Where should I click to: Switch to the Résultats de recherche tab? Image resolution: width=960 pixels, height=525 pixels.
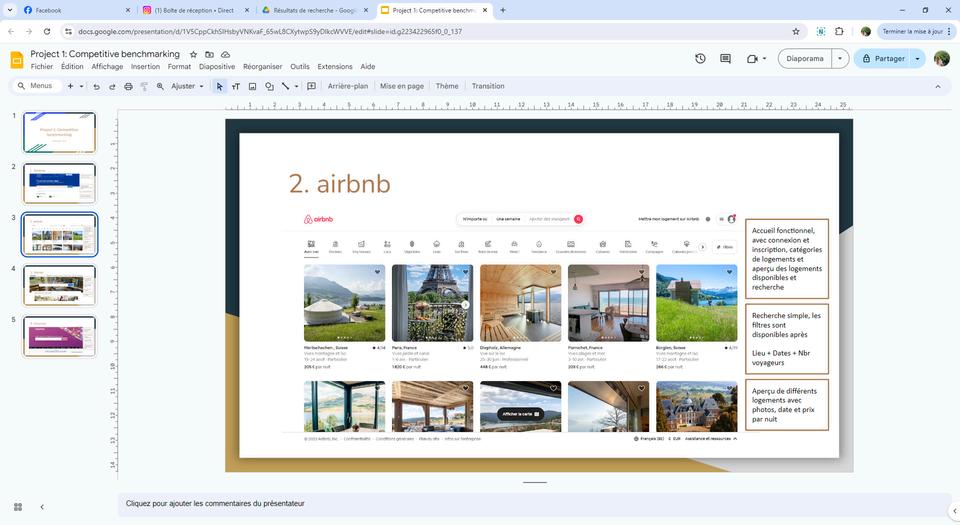[315, 10]
